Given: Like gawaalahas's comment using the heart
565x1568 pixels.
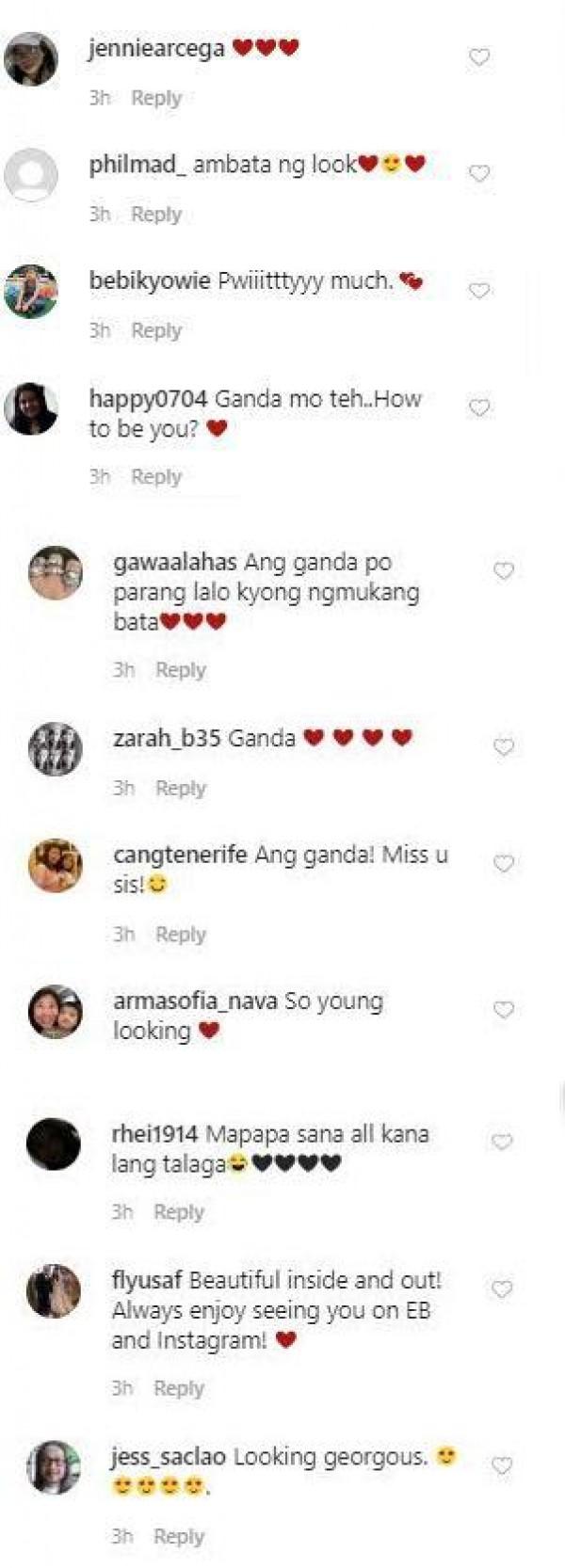Looking at the screenshot, I should coord(504,570).
